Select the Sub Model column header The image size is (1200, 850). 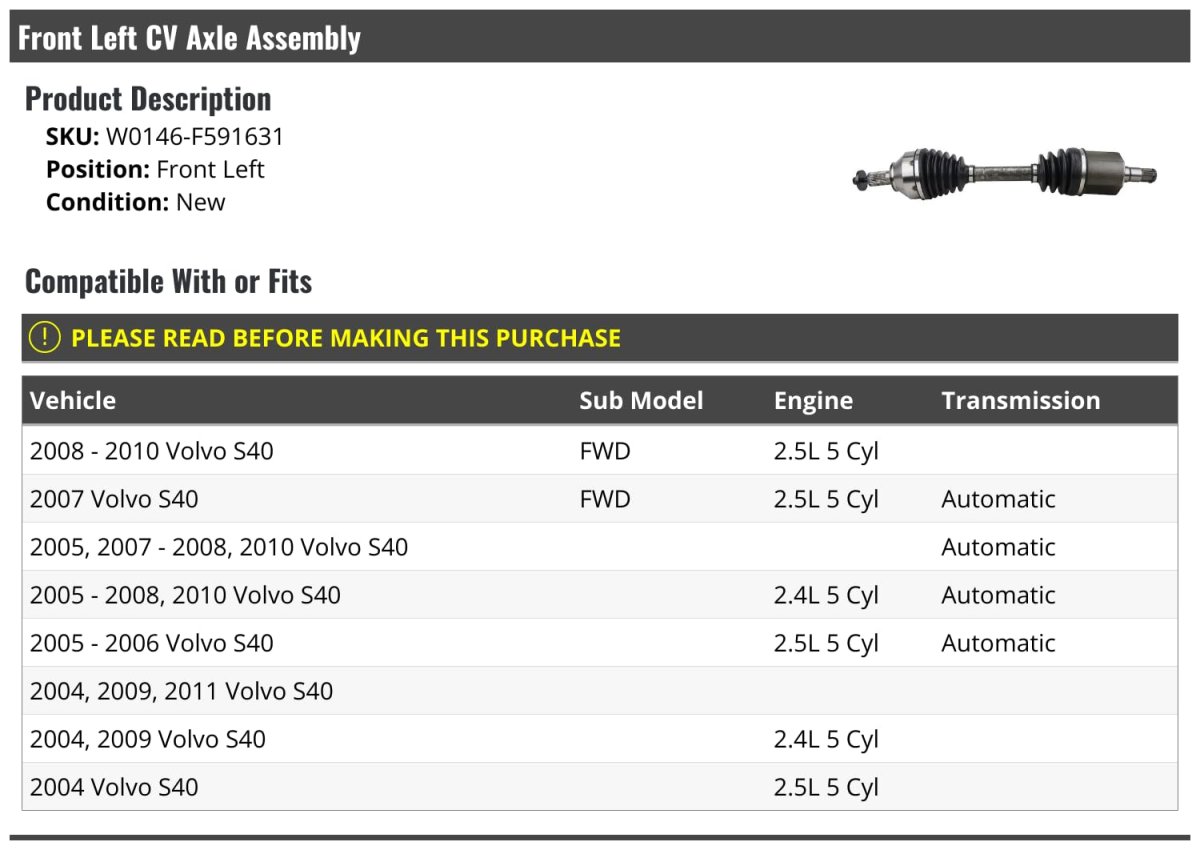(x=641, y=401)
